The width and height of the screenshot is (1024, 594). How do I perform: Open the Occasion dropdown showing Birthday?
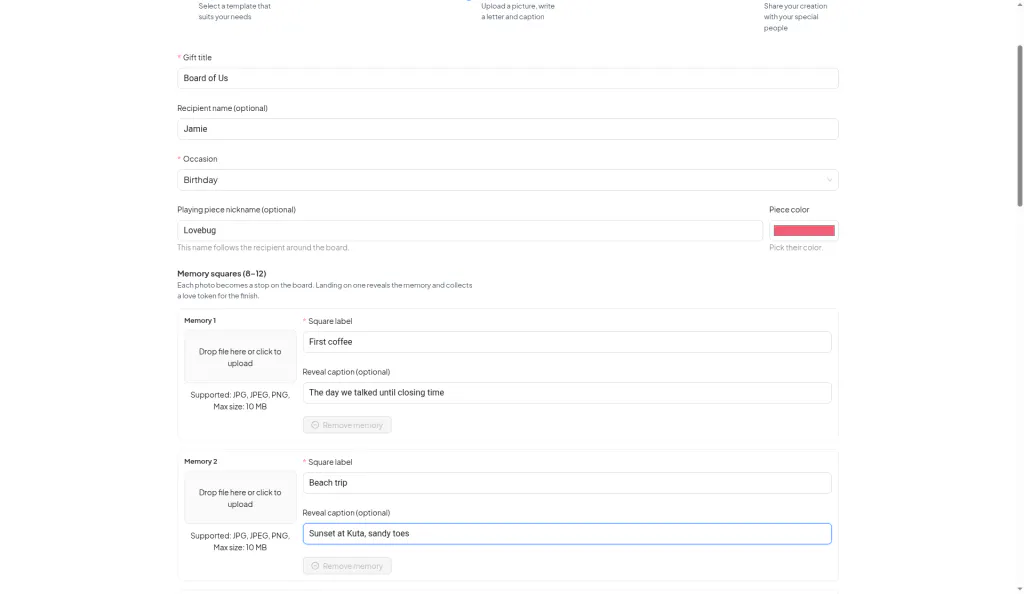507,180
